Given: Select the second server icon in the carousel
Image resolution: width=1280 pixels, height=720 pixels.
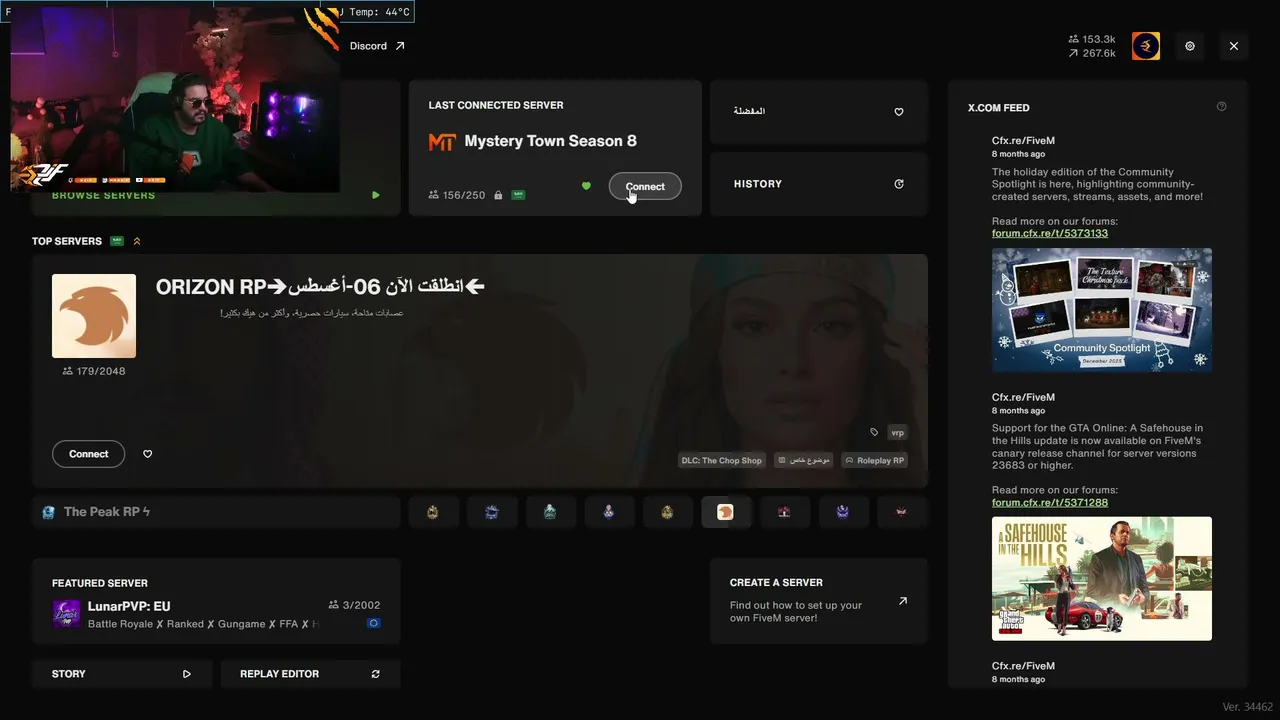Looking at the screenshot, I should click(x=492, y=512).
